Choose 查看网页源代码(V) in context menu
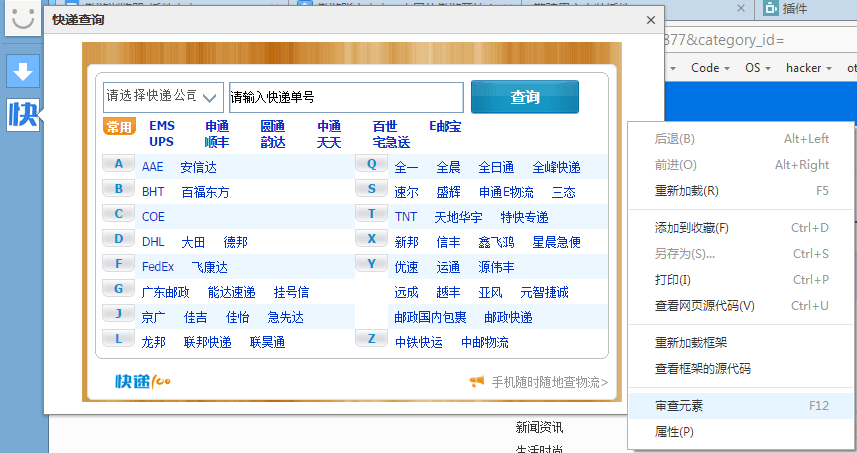This screenshot has height=453, width=857. 741,306
